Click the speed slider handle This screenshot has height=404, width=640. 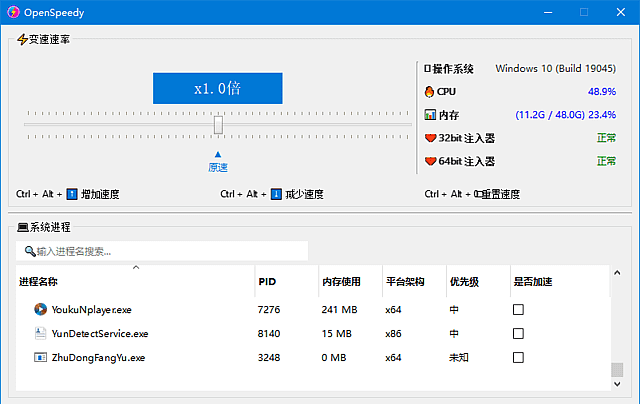tap(218, 125)
